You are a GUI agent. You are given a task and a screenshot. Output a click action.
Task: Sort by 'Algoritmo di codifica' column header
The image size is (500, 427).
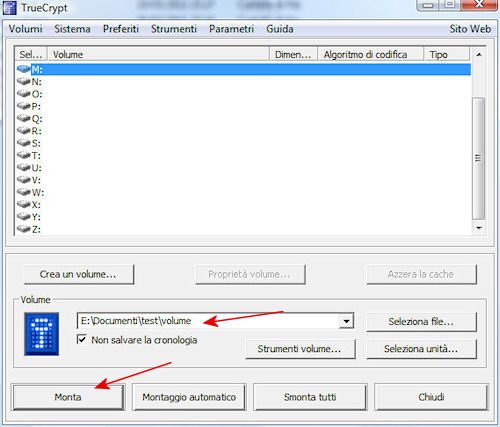(370, 54)
